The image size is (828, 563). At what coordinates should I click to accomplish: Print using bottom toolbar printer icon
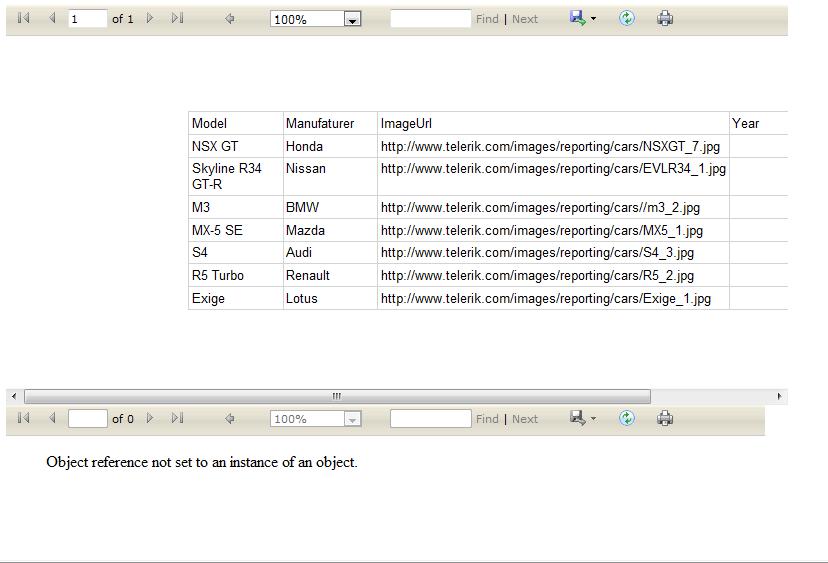[x=665, y=418]
